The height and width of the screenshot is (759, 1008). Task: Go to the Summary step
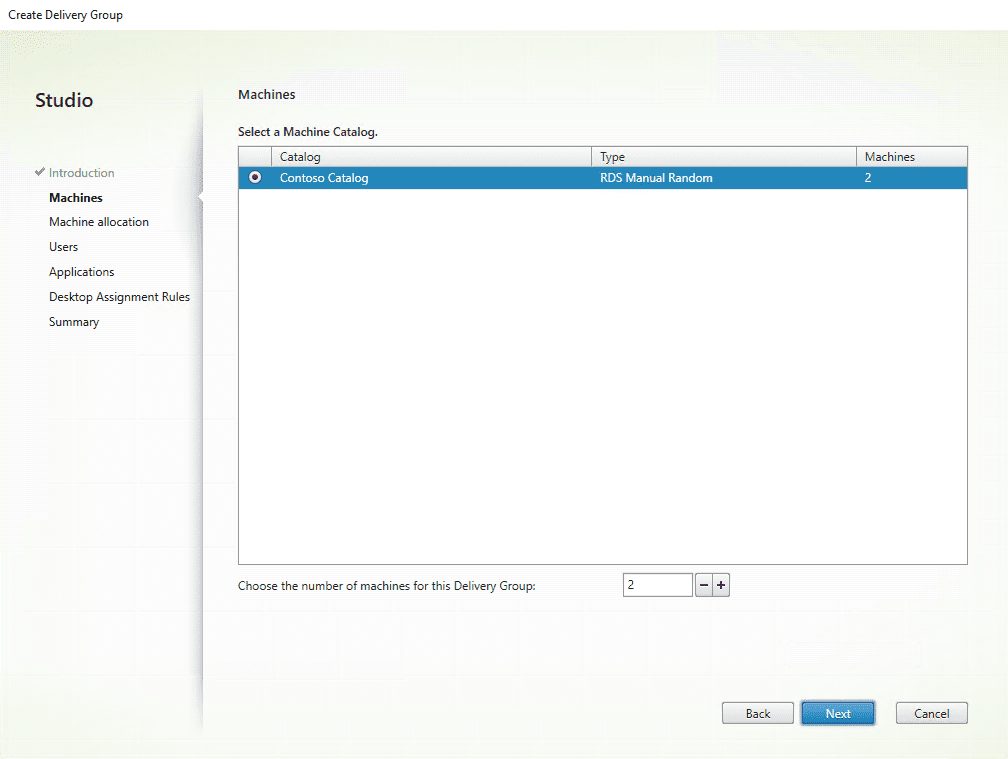click(x=74, y=322)
